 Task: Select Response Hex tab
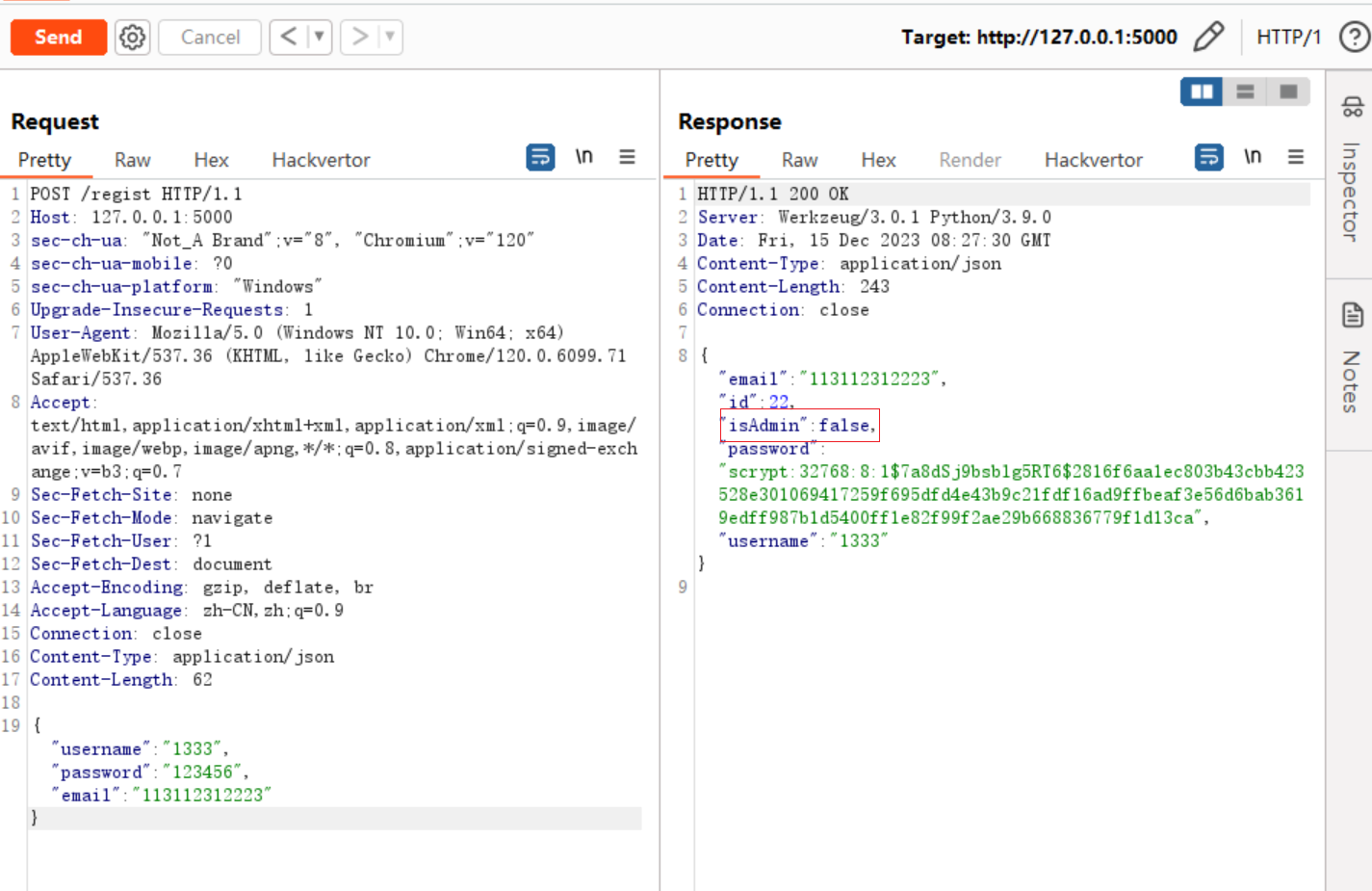coord(878,160)
